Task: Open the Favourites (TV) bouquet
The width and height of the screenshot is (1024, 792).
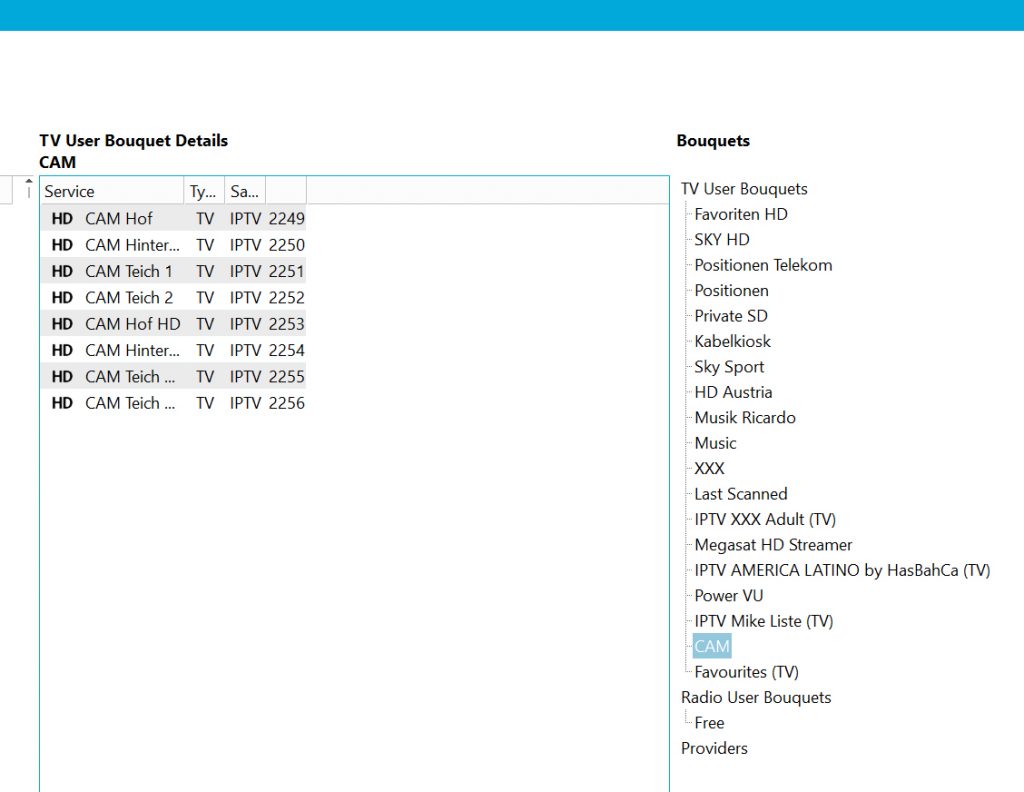Action: [746, 673]
